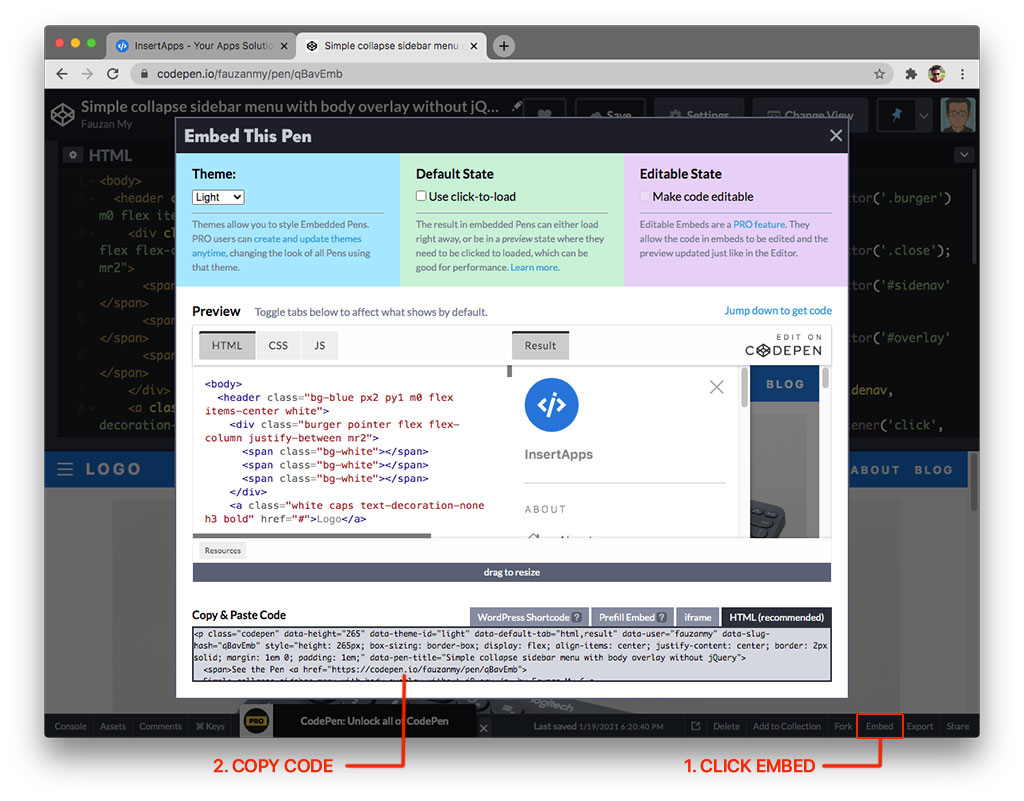Click BLOG in the background page nav

[x=933, y=469]
